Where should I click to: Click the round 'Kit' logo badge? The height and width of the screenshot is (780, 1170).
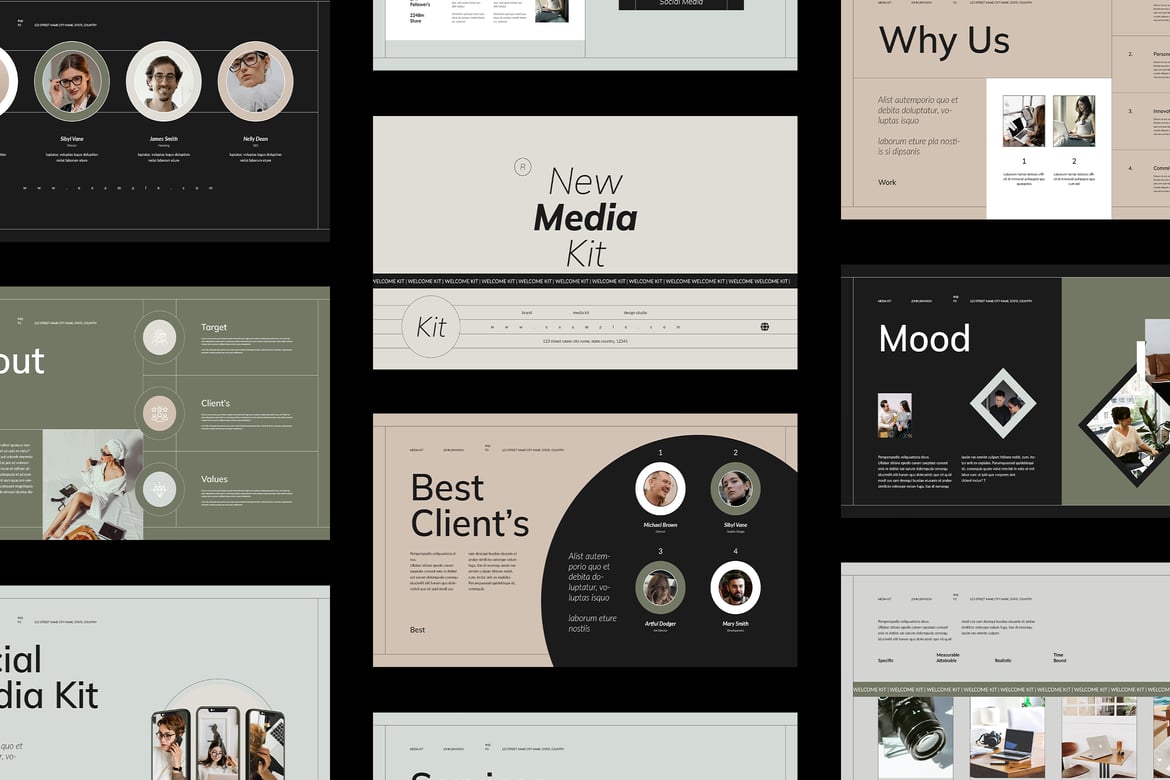(431, 326)
